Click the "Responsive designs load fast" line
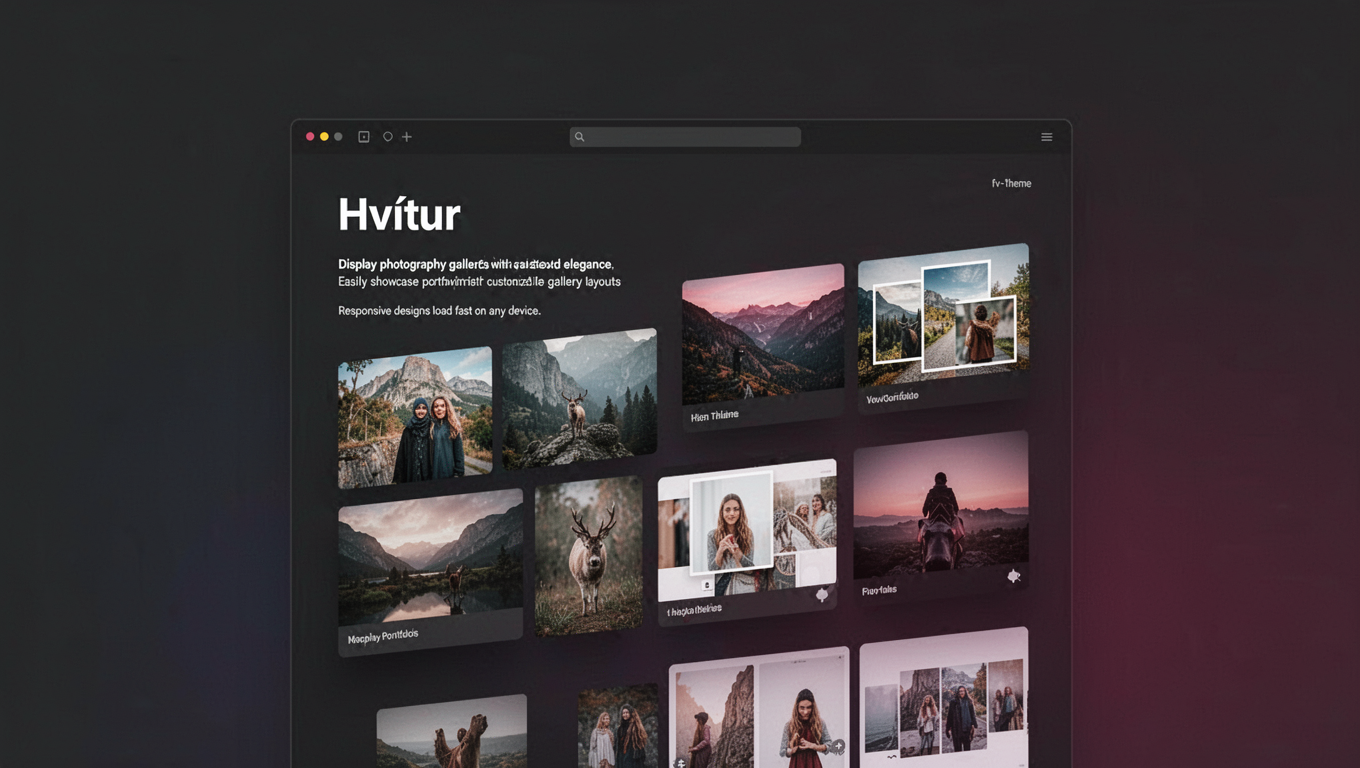 (x=439, y=311)
